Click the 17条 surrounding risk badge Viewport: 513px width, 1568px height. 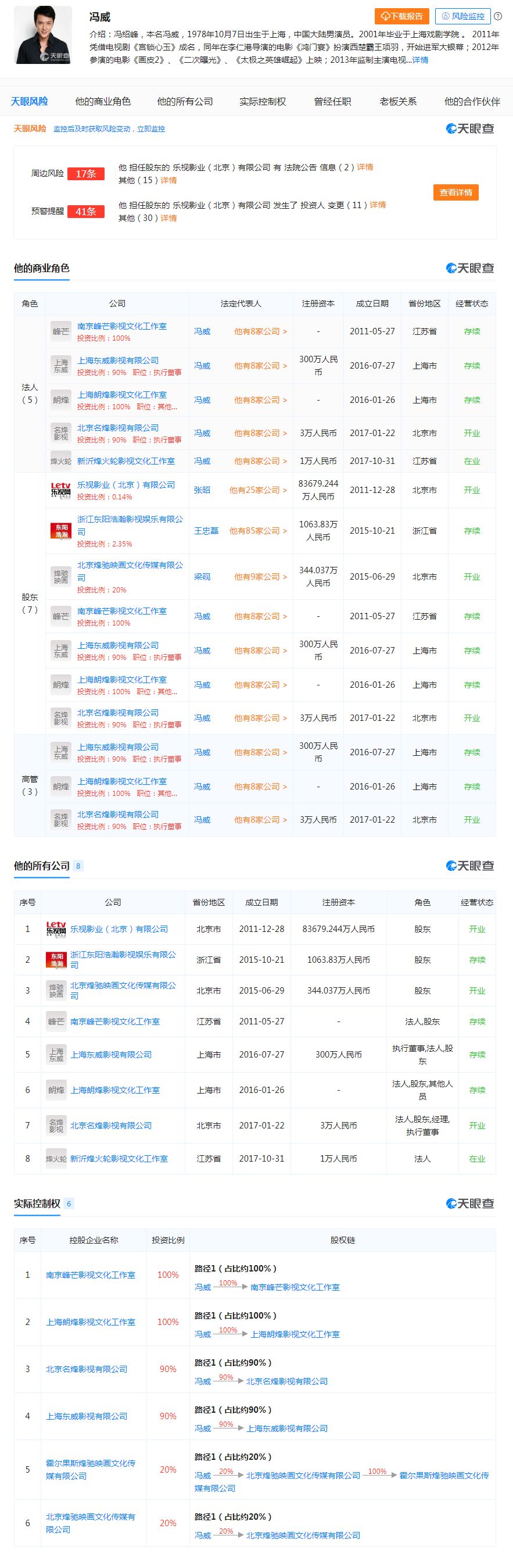[x=86, y=173]
